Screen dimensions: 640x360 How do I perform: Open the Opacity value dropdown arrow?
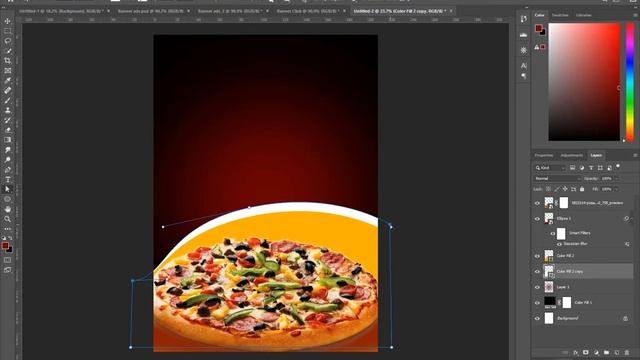coord(617,178)
